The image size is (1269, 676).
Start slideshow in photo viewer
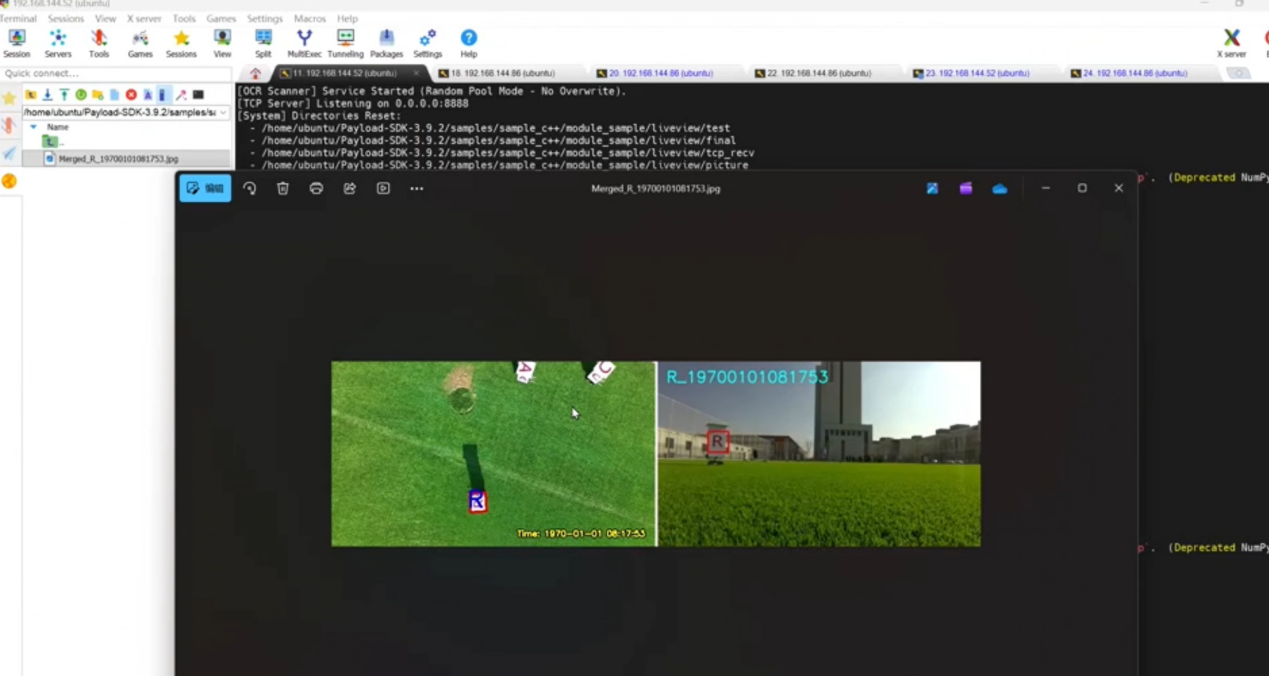383,188
